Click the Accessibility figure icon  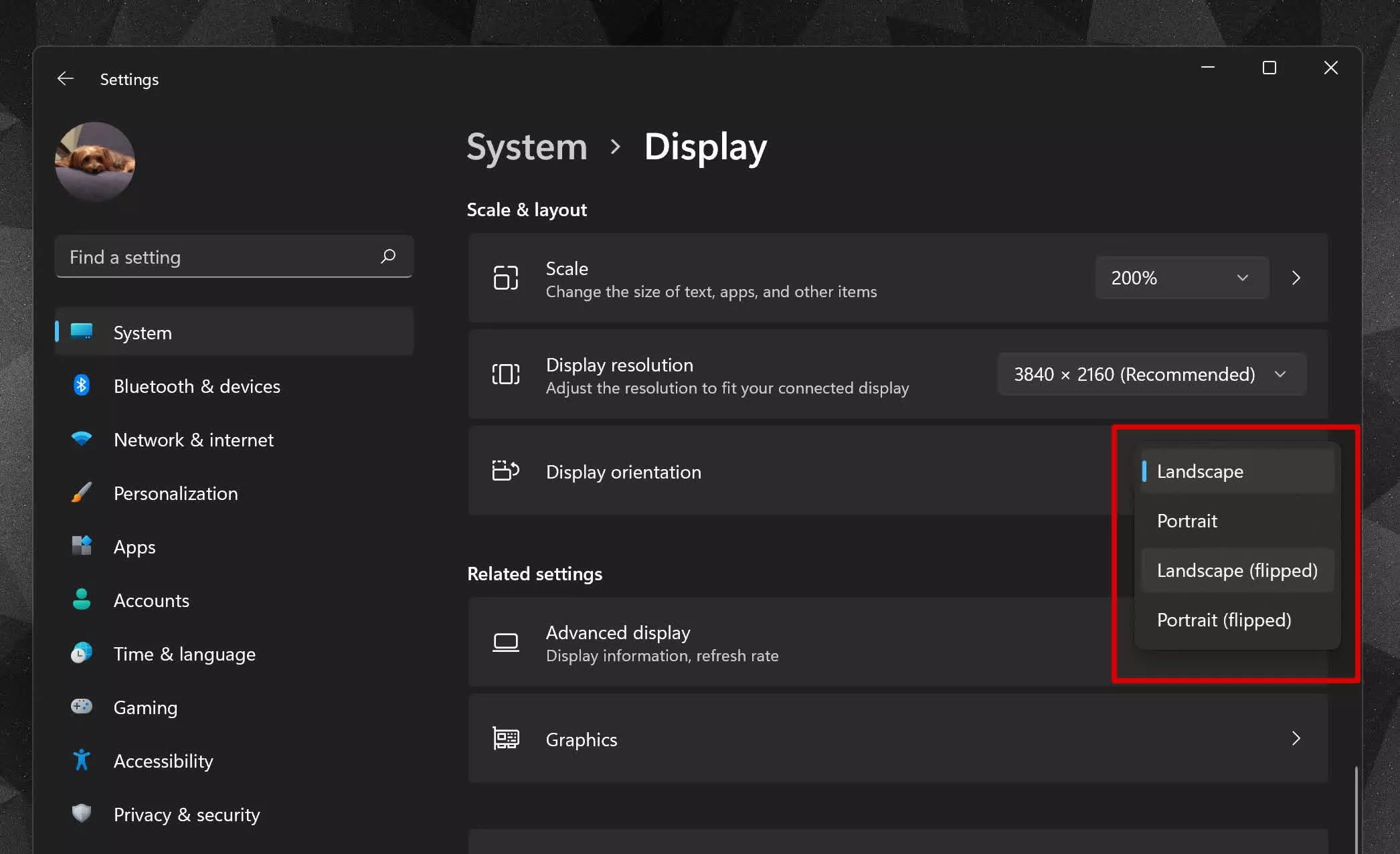pos(82,760)
